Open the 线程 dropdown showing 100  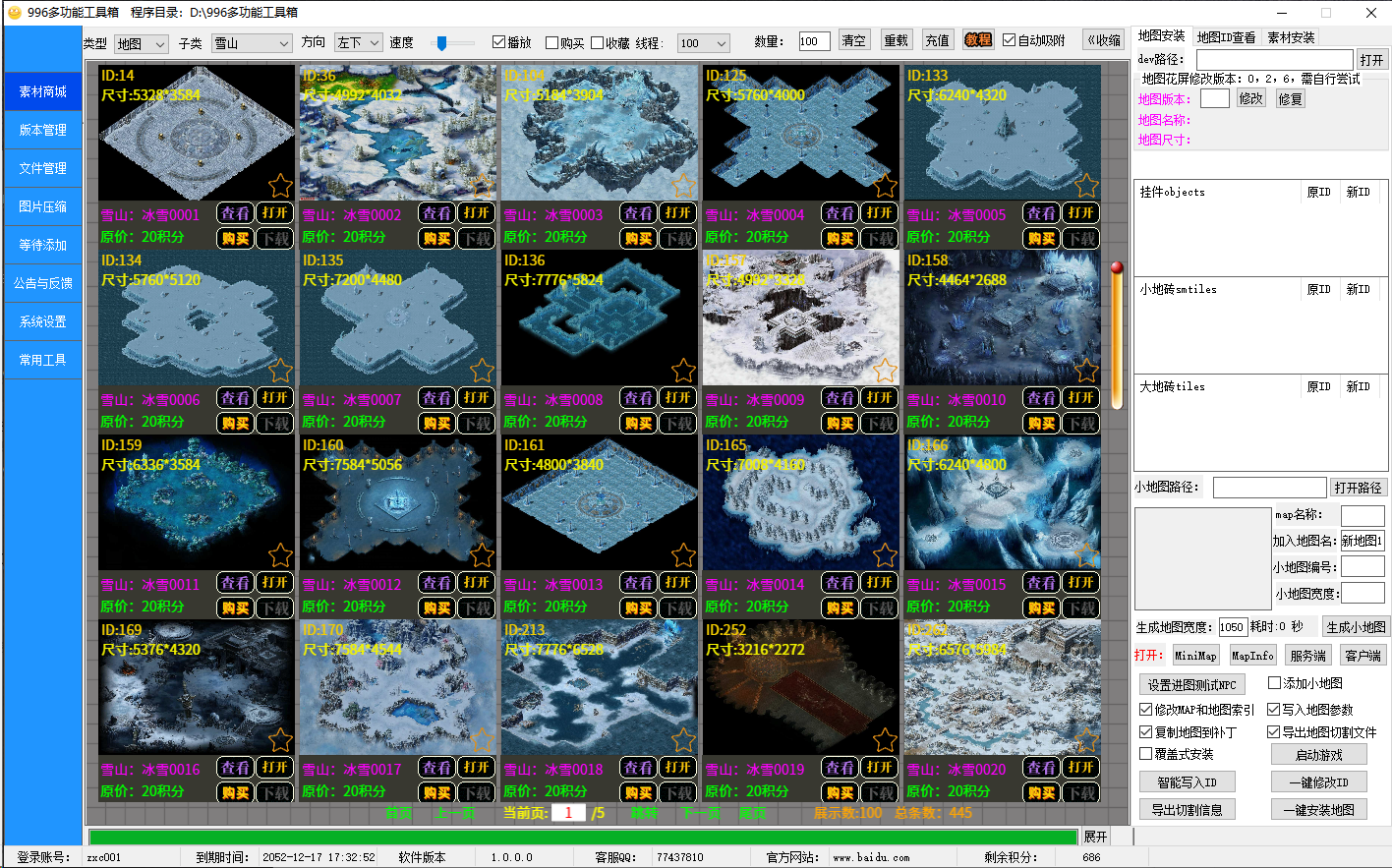pos(703,43)
